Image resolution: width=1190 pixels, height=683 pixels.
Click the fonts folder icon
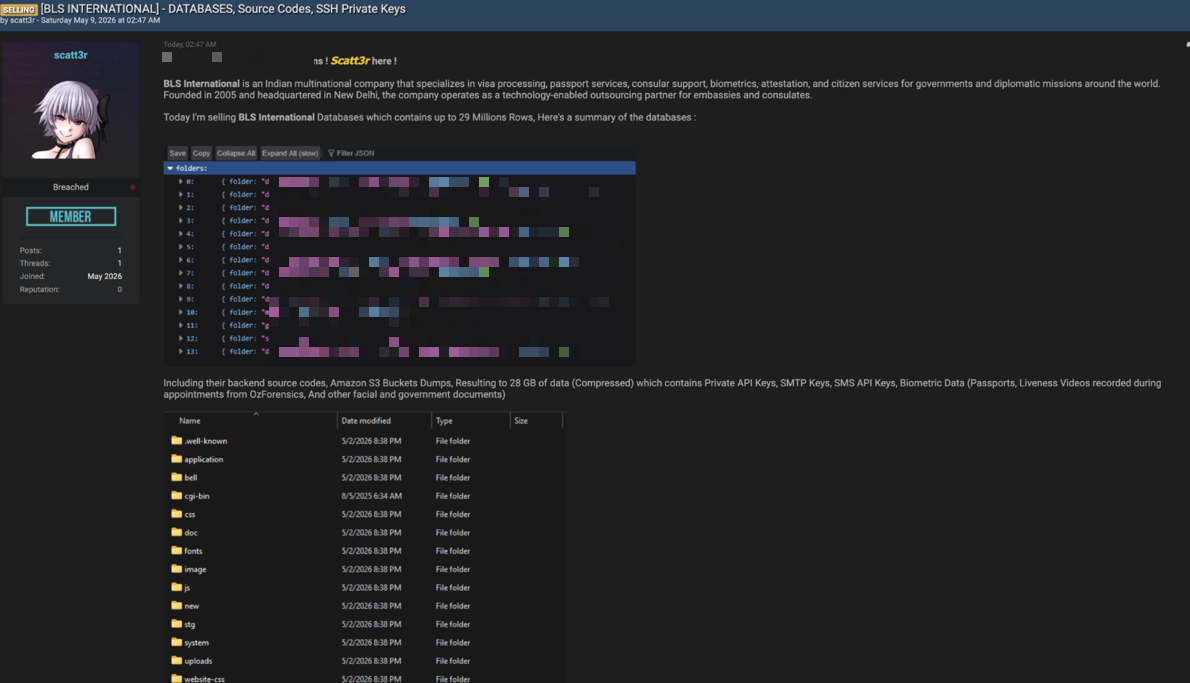tap(177, 550)
